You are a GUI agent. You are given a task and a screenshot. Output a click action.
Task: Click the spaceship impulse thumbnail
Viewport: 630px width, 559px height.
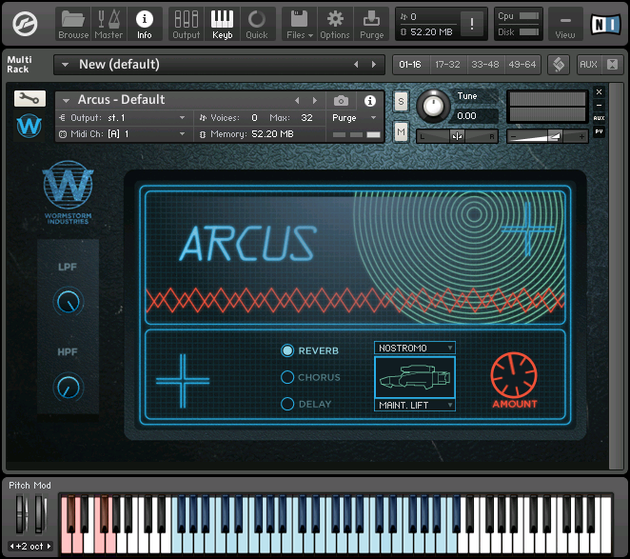point(415,377)
